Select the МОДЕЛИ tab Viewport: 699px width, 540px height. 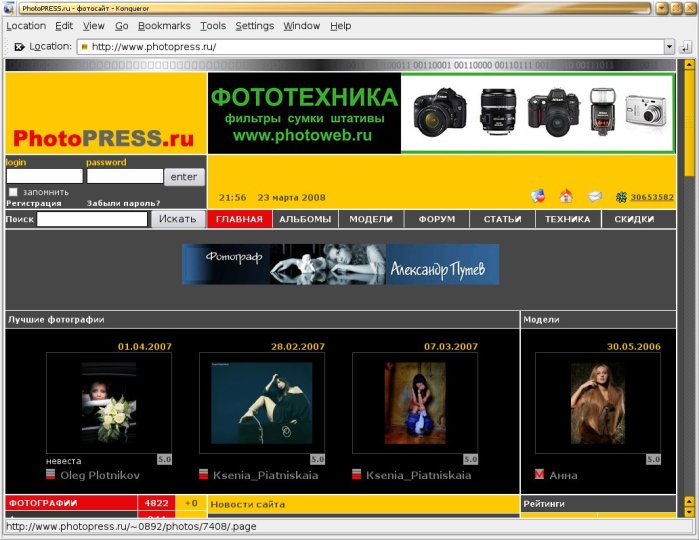click(x=371, y=219)
